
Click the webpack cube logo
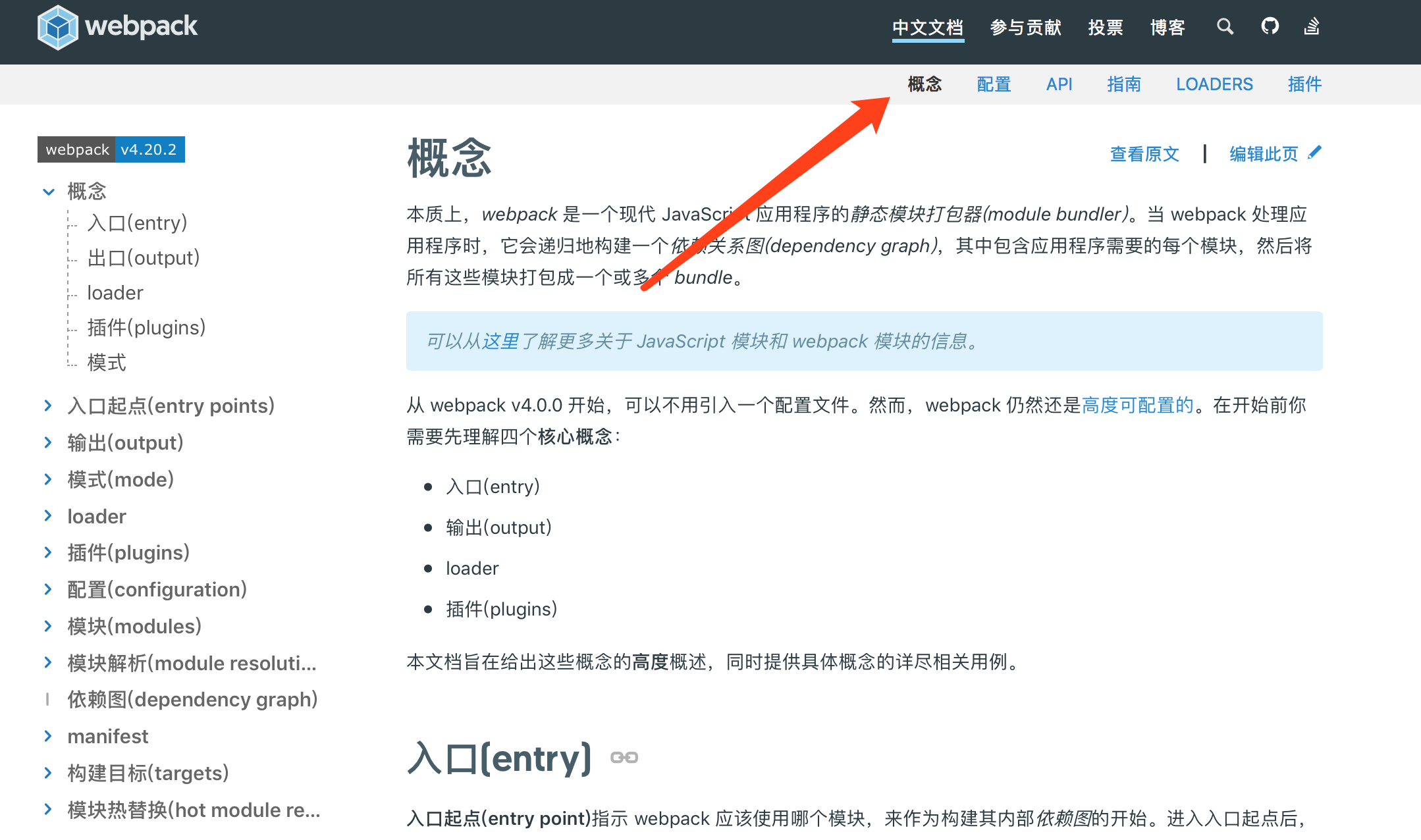[58, 27]
